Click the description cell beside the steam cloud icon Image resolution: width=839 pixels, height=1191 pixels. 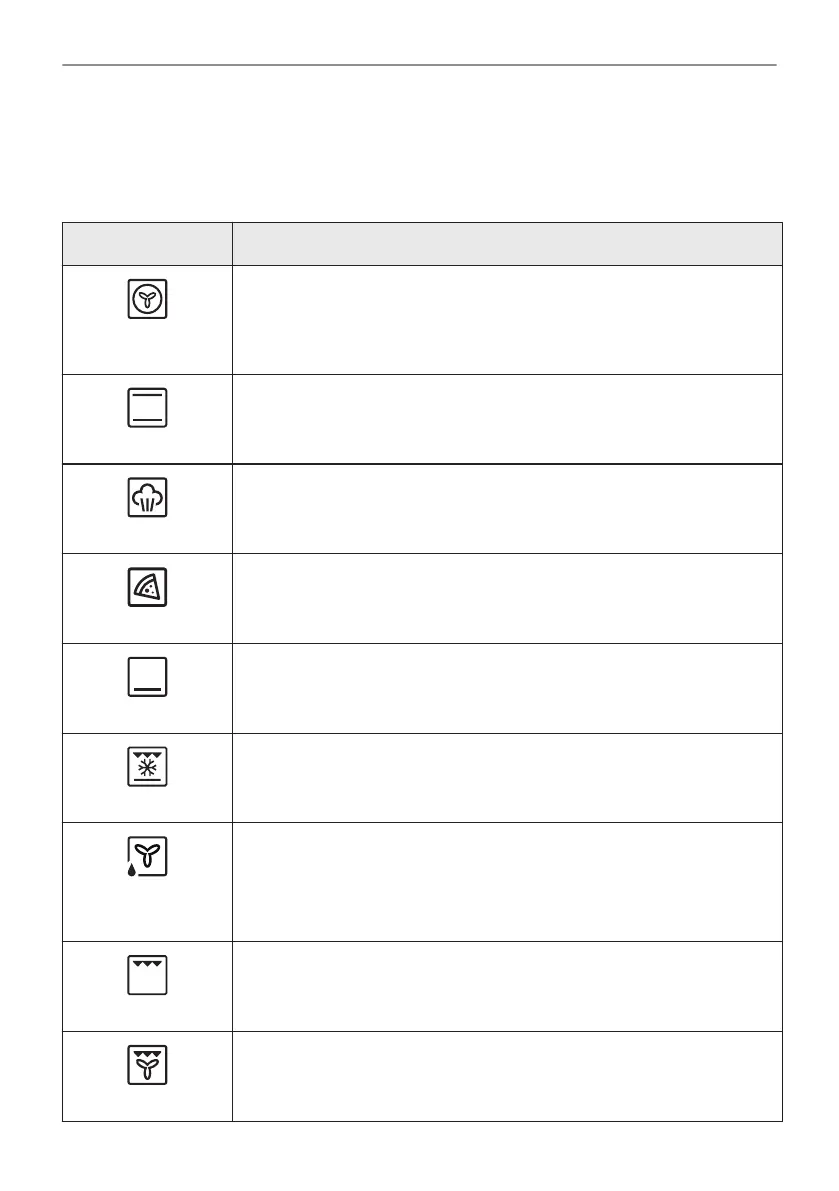pyautogui.click(x=506, y=508)
